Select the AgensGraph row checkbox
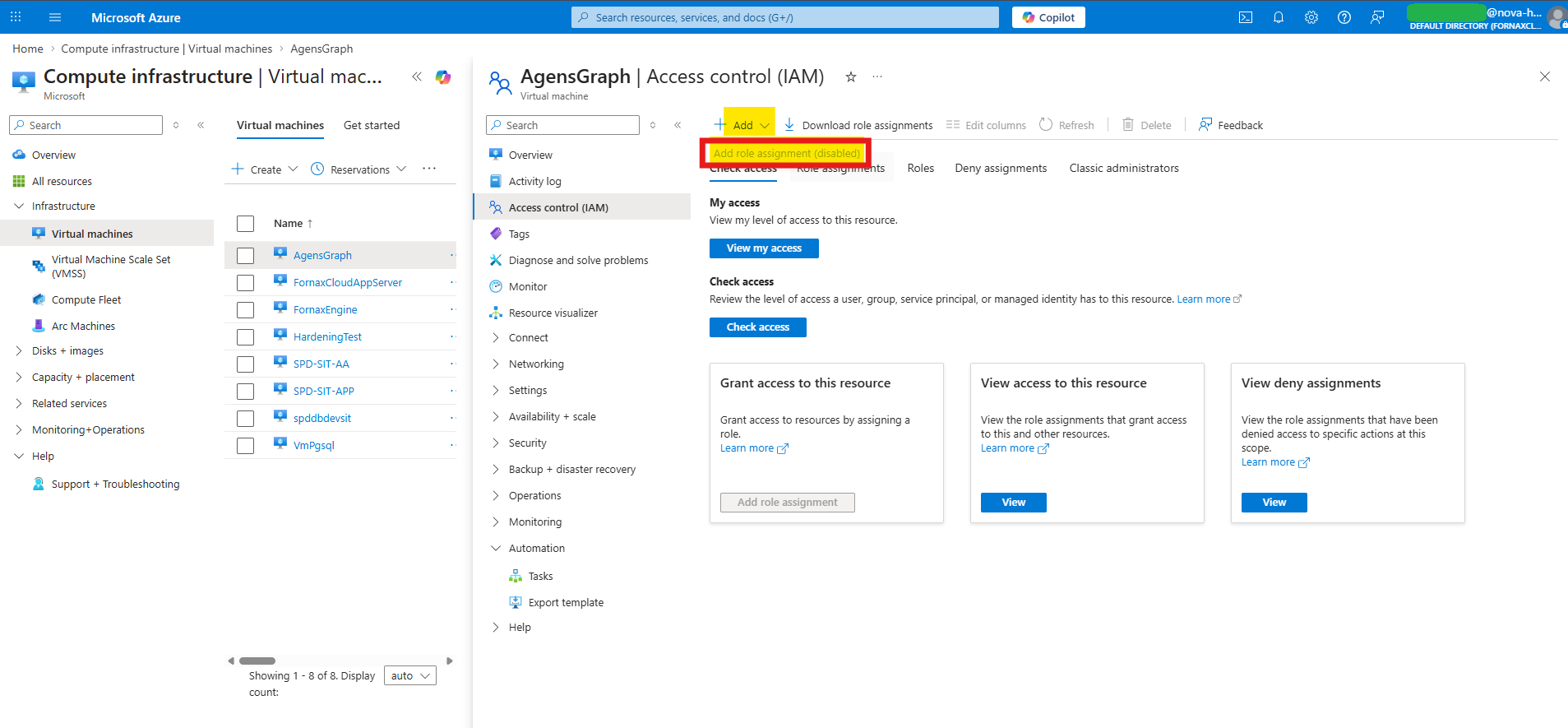Screen dimensions: 1568x728 pos(245,256)
